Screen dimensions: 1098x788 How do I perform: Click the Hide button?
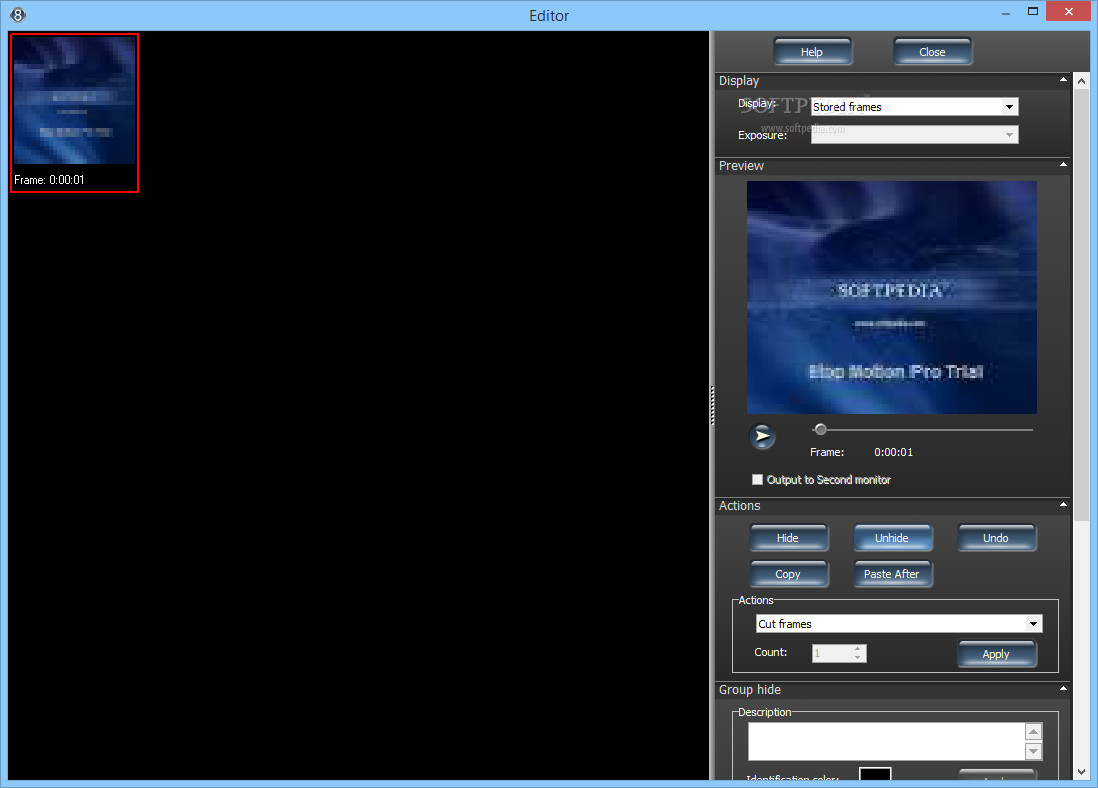[788, 538]
